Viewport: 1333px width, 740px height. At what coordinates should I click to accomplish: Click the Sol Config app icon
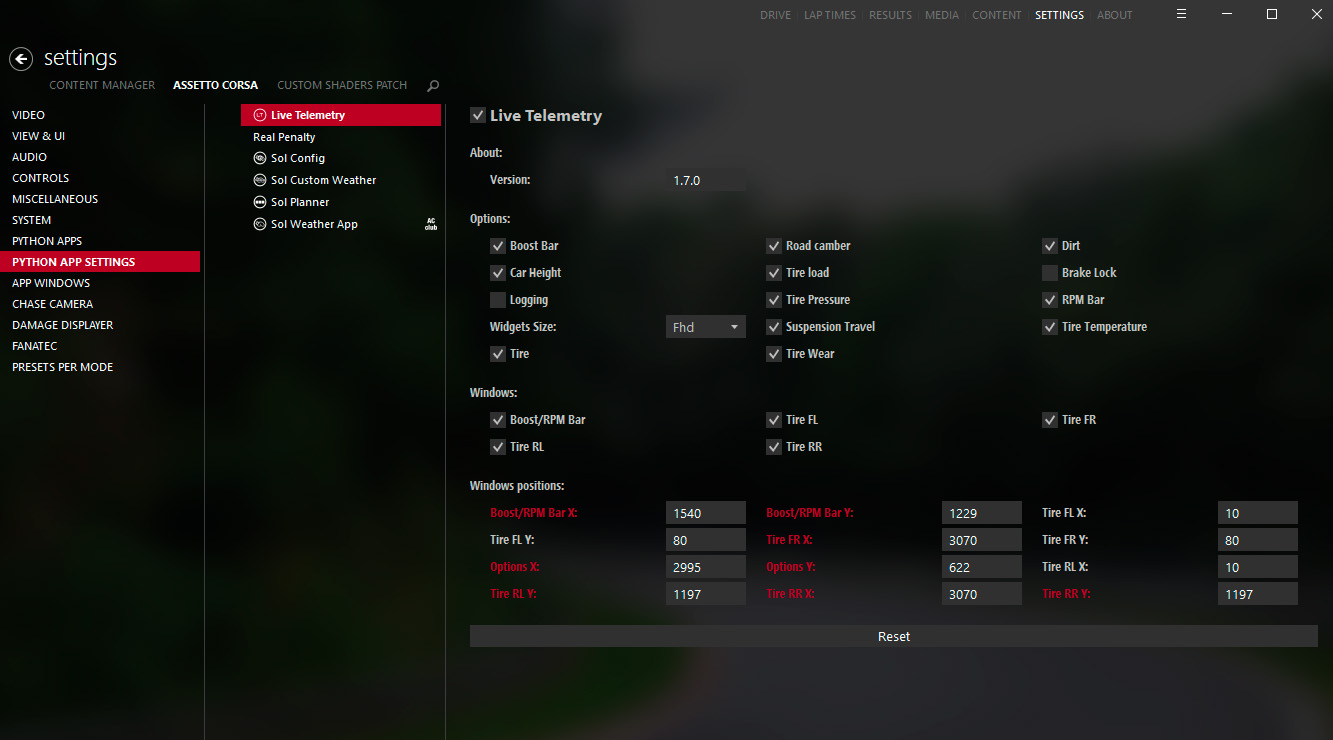[x=260, y=158]
